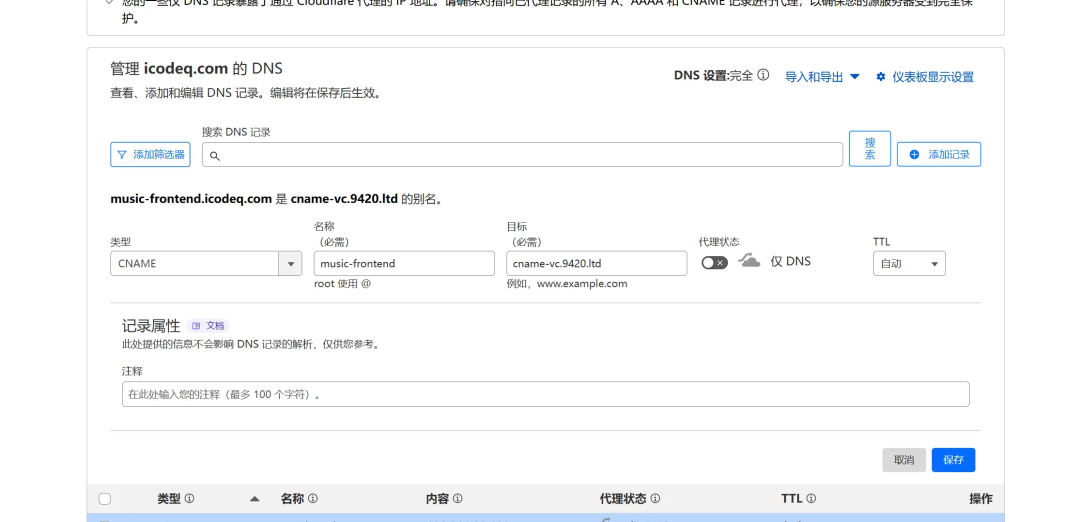Click the 取消 button
Viewport: 1080px width, 522px height.
pos(904,460)
